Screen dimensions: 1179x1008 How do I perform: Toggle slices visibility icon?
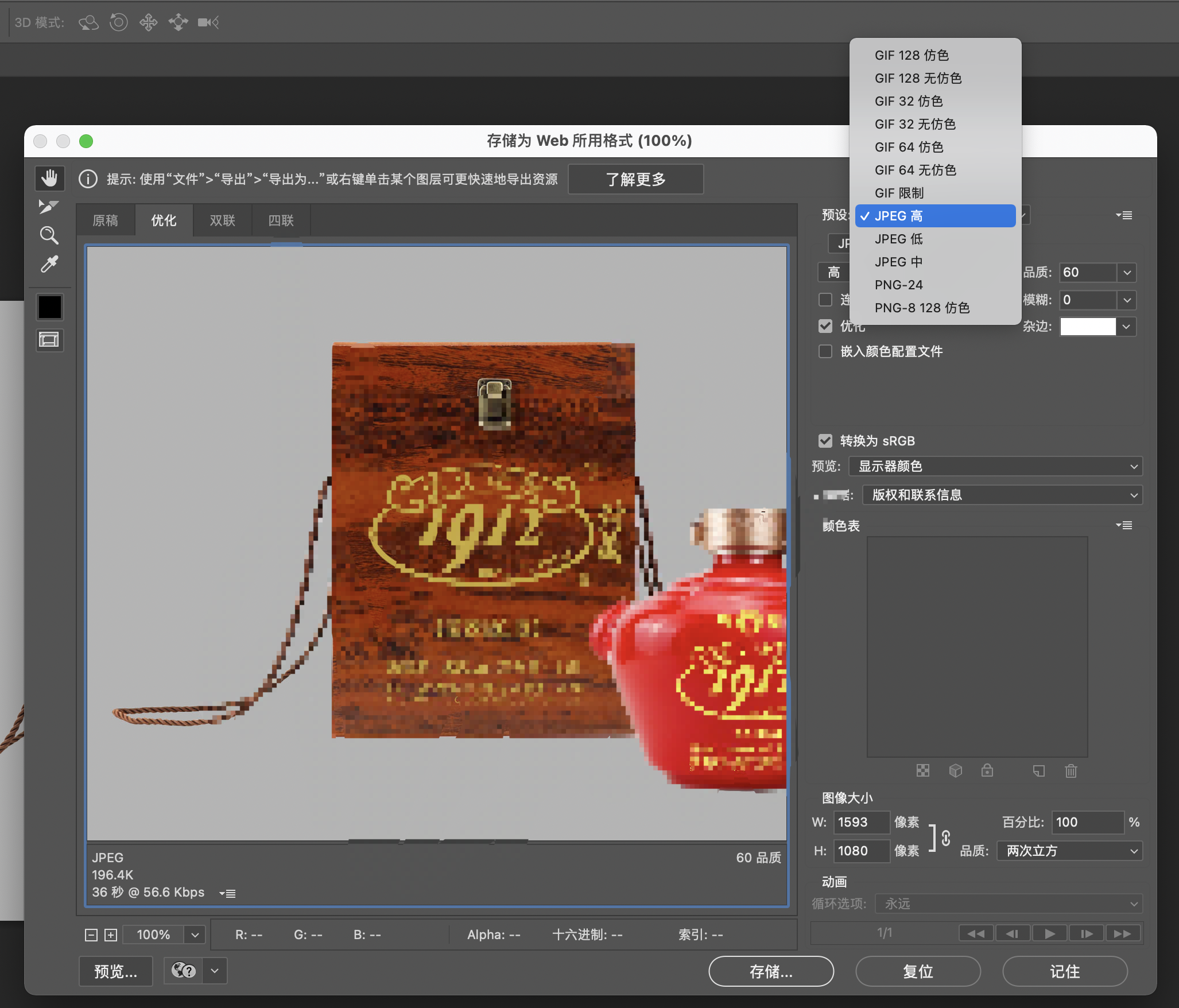tap(50, 340)
